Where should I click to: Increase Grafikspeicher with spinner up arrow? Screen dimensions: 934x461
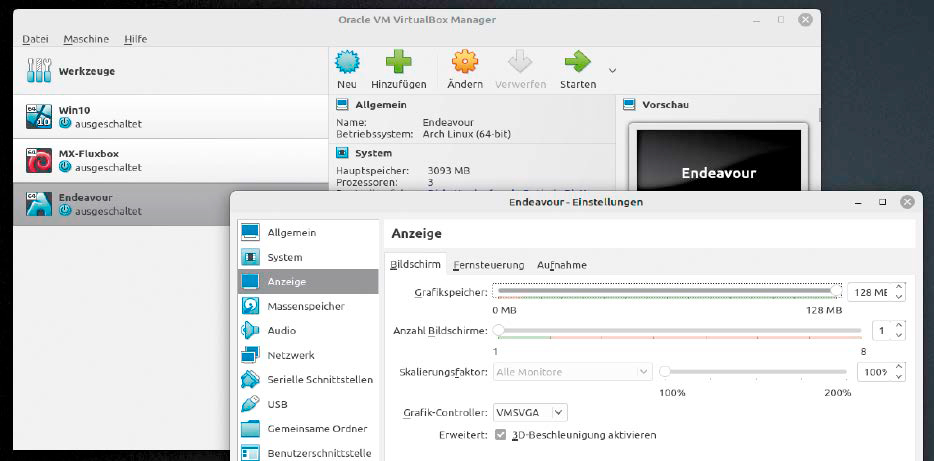[x=899, y=288]
